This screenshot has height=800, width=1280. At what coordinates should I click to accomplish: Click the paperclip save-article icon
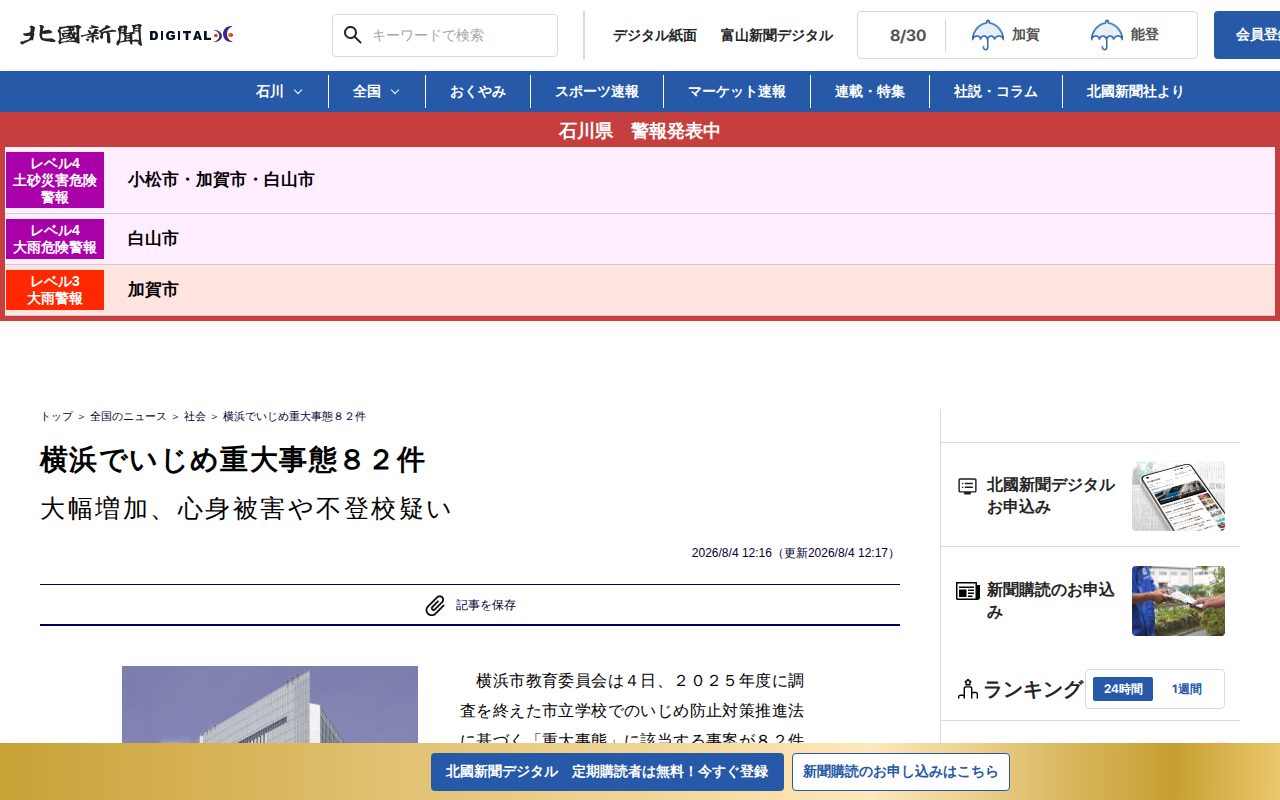(435, 605)
